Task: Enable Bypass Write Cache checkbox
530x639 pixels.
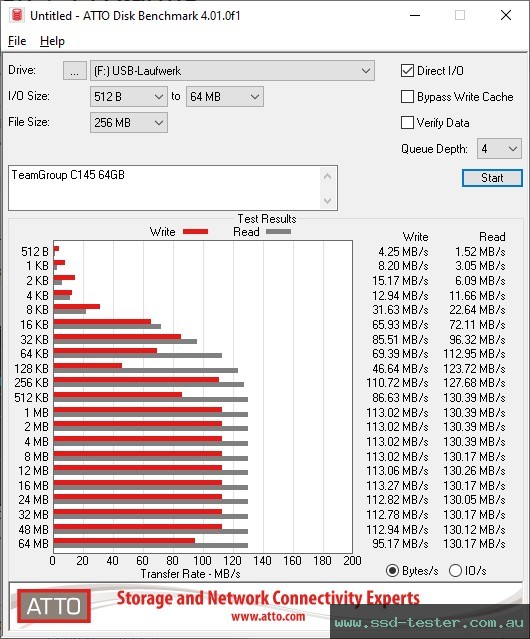Action: [407, 97]
